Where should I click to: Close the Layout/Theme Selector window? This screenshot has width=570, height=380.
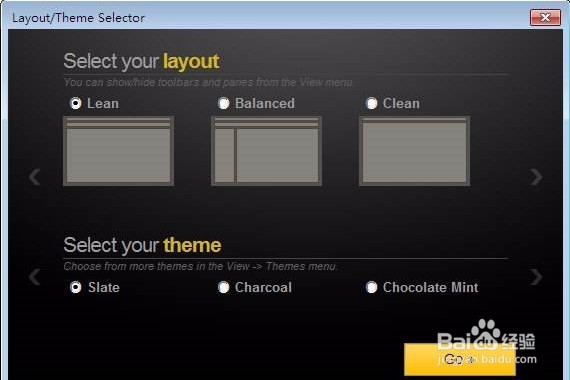pos(545,17)
